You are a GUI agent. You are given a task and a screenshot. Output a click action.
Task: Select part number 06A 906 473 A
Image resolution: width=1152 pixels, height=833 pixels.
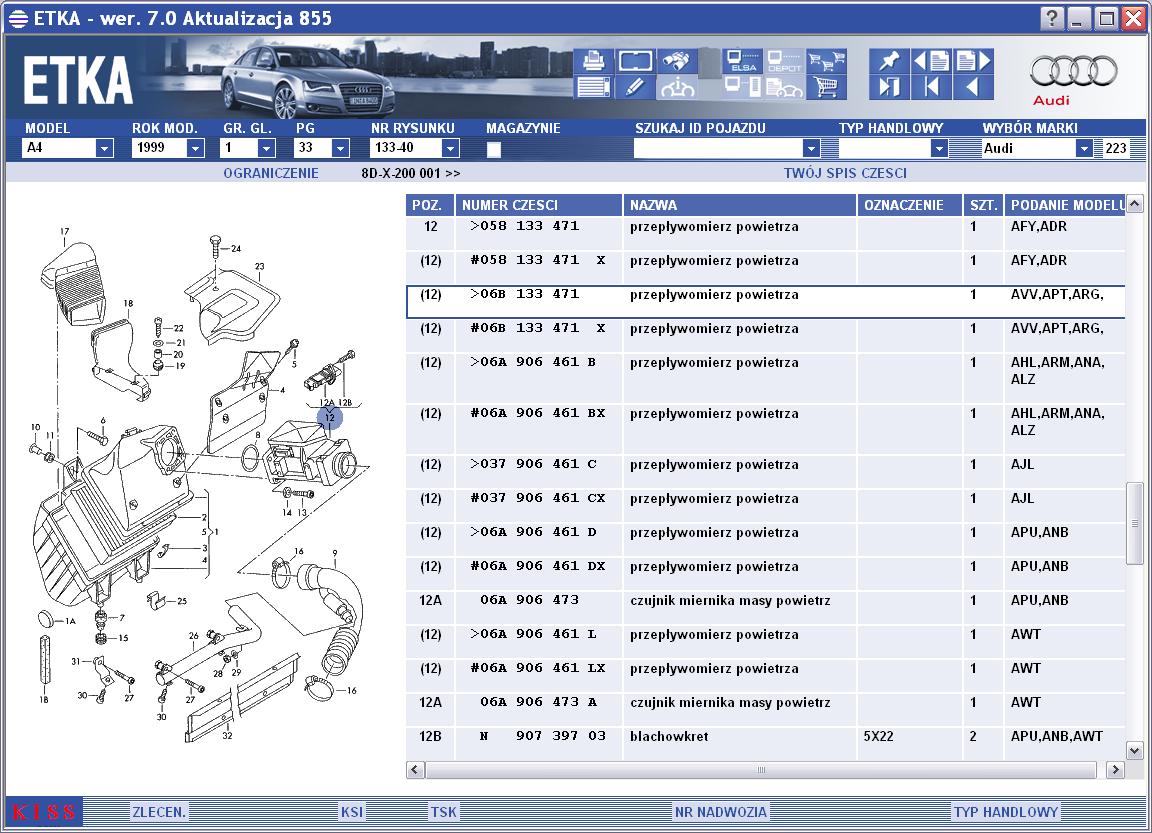(x=538, y=702)
